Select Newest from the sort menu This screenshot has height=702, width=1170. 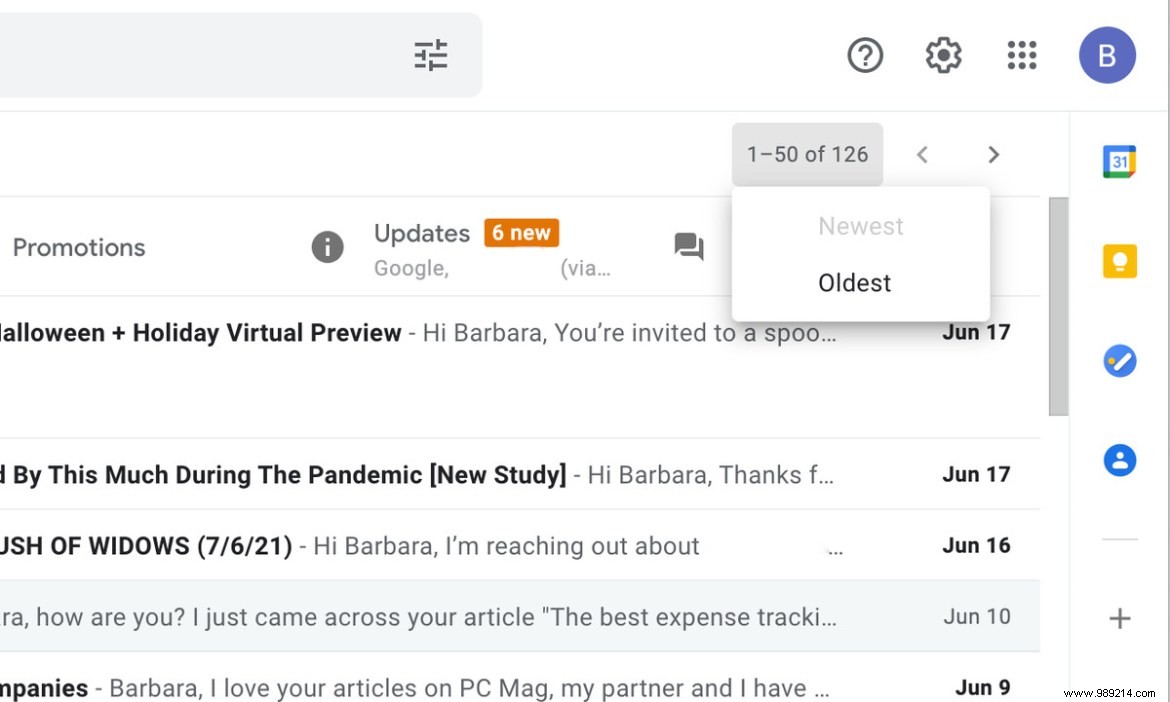click(x=860, y=225)
